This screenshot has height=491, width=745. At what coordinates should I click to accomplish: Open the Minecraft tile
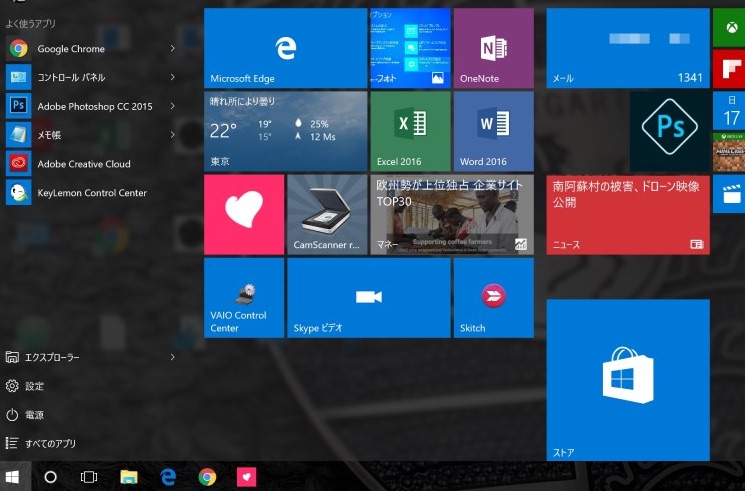[729, 152]
